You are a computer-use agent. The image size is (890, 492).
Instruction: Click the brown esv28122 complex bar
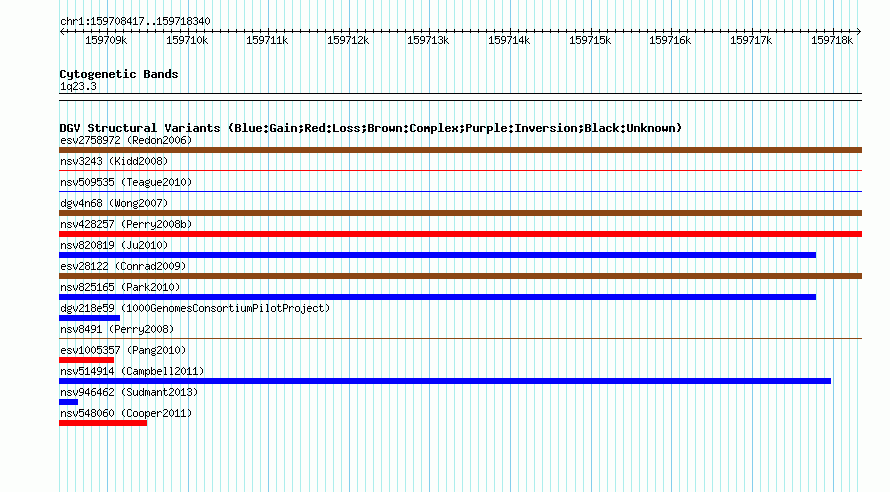[x=460, y=276]
